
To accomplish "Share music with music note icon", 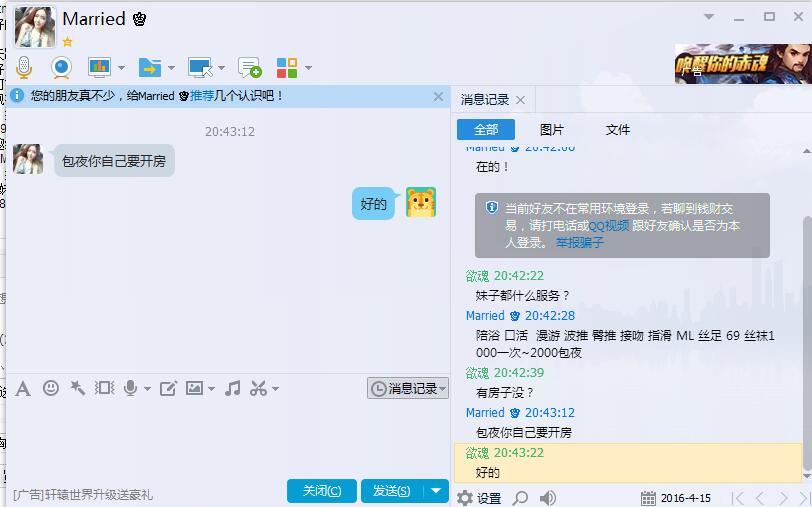I will tap(233, 388).
